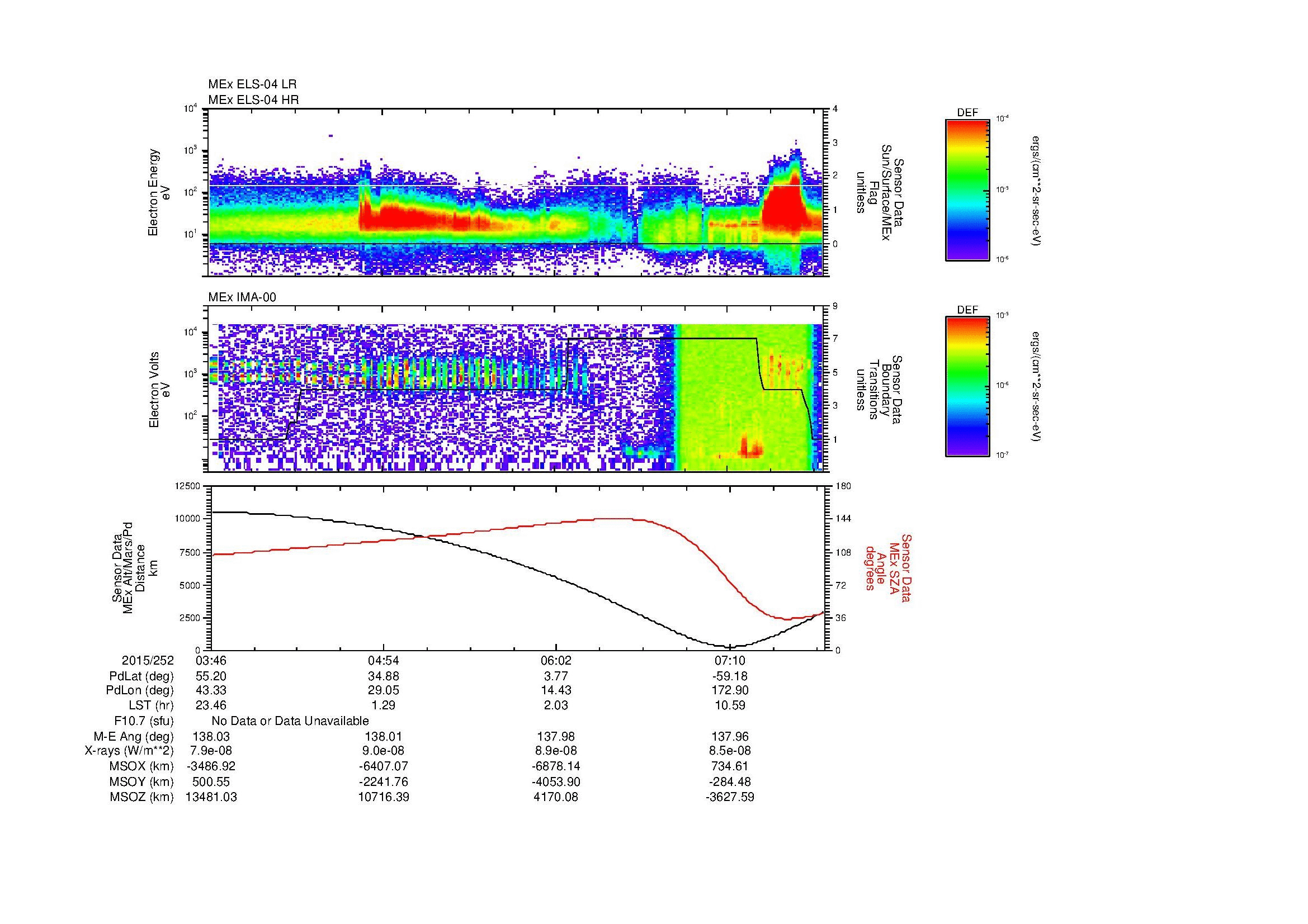The width and height of the screenshot is (1308, 924).
Task: Select the 'LST (hr)' row label
Action: (151, 705)
